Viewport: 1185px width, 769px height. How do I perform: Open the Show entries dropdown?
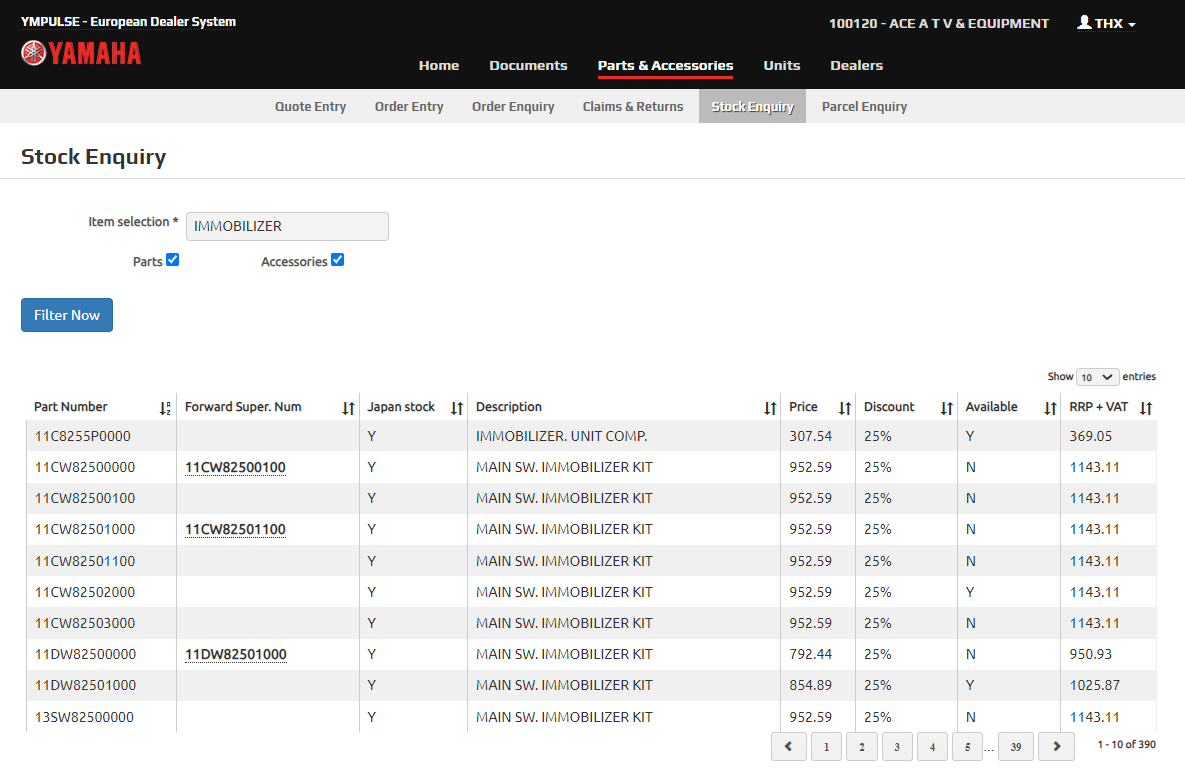click(x=1097, y=377)
